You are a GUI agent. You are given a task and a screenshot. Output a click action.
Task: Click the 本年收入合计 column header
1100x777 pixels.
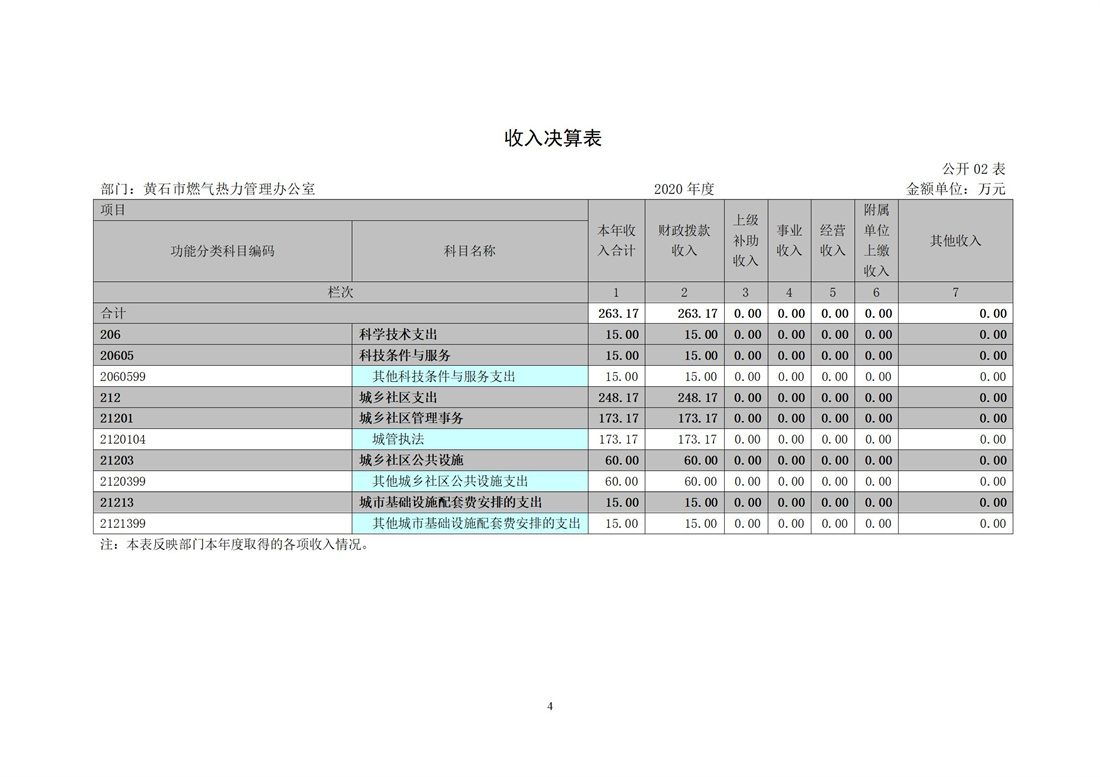pyautogui.click(x=617, y=241)
